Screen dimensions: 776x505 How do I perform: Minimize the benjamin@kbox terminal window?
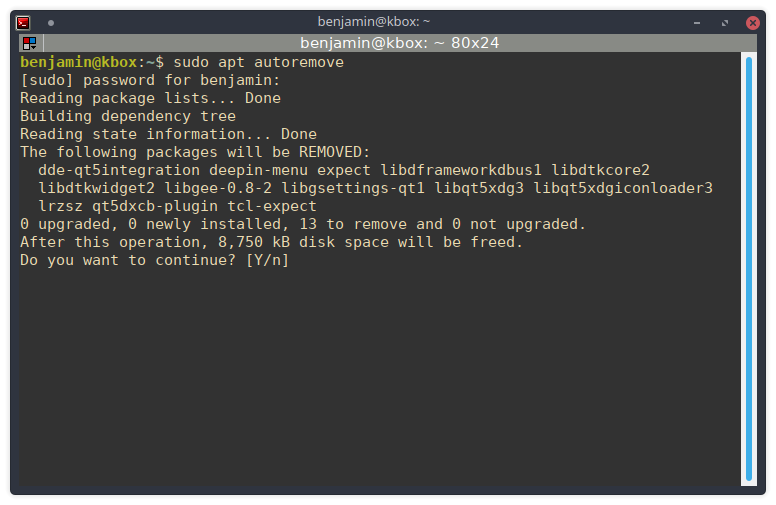[697, 23]
